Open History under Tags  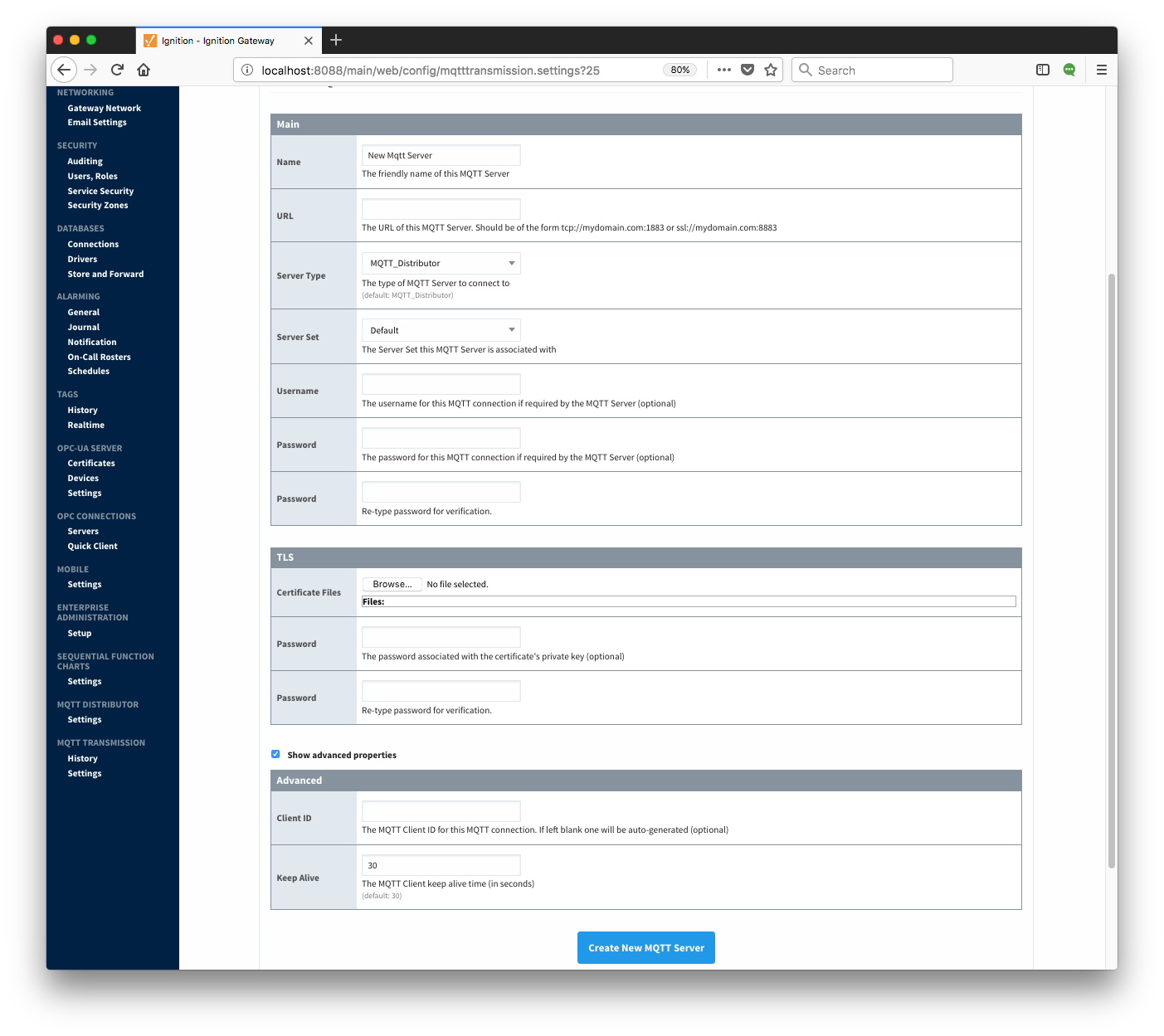(x=83, y=410)
